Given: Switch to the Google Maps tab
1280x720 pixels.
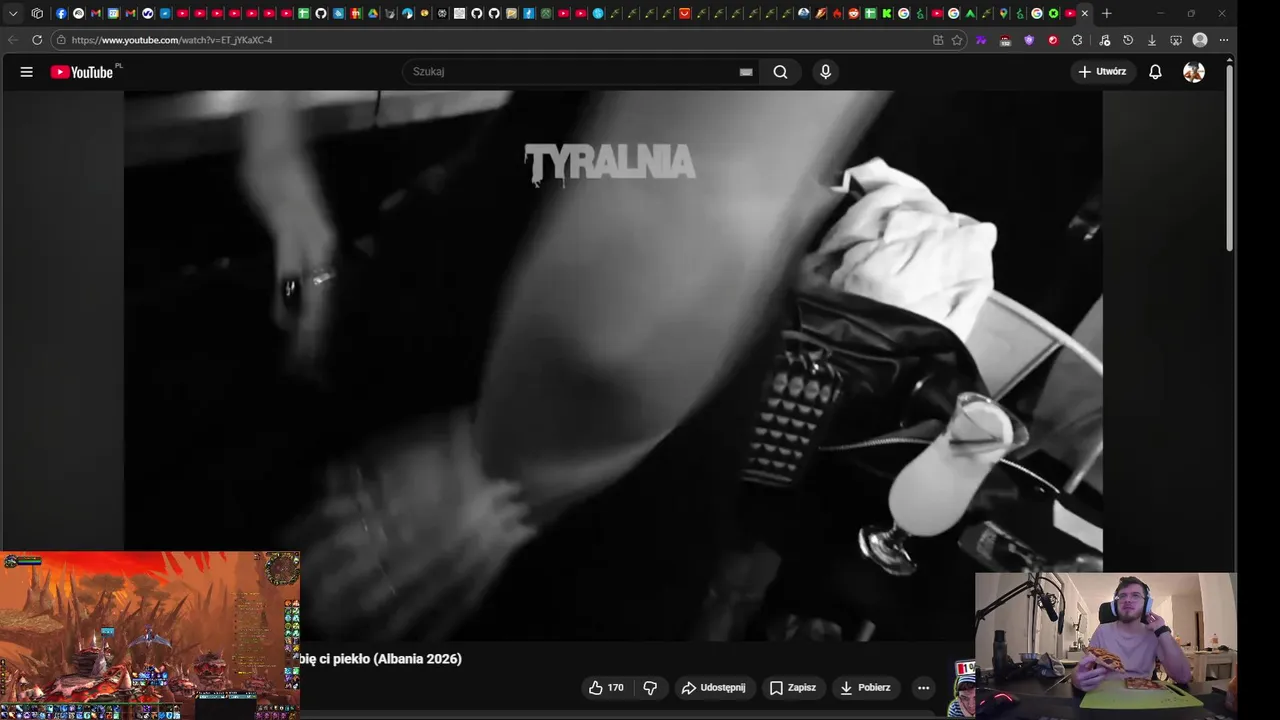Looking at the screenshot, I should click(1003, 13).
